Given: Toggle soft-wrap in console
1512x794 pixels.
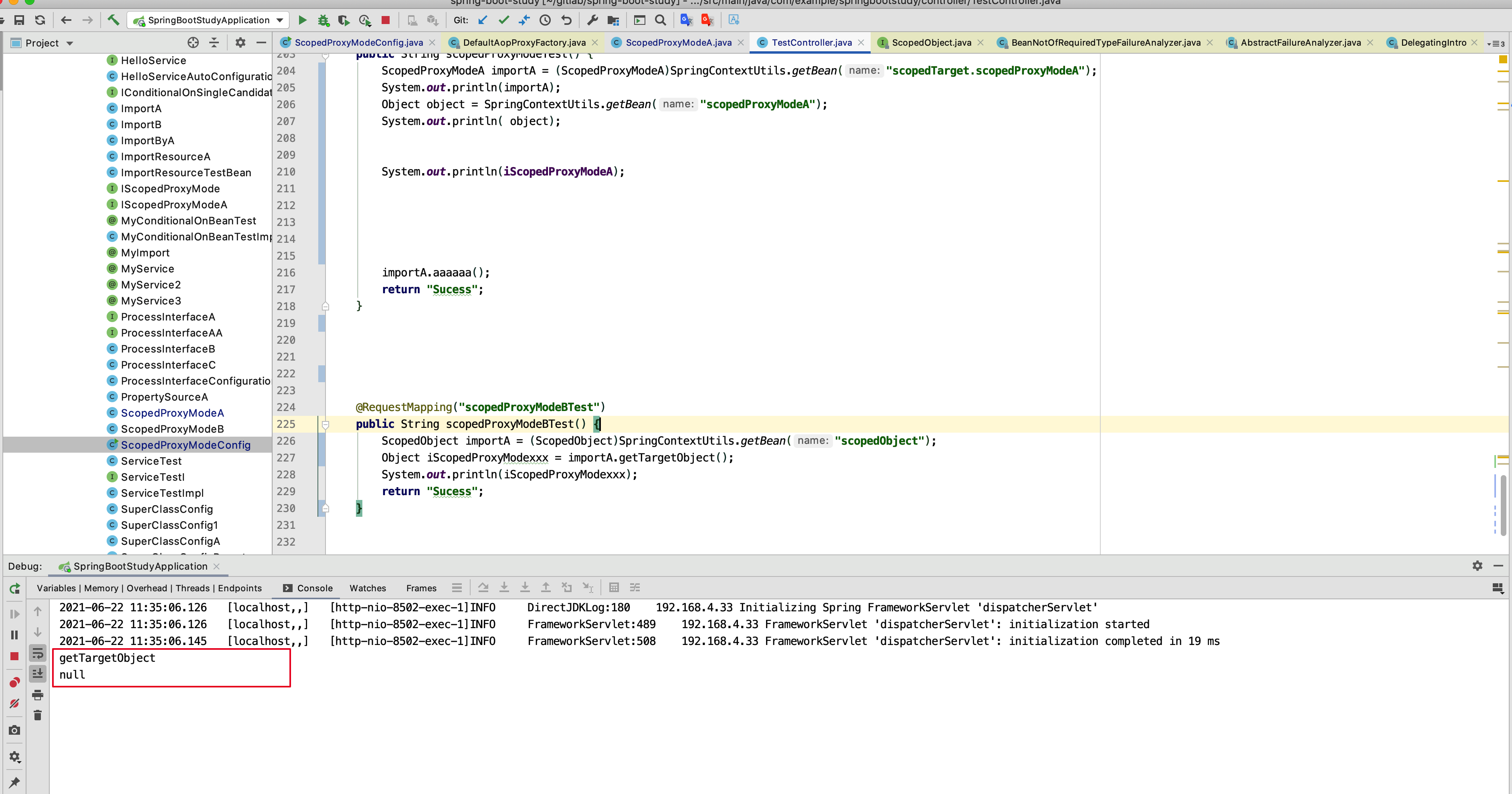Looking at the screenshot, I should tap(38, 653).
